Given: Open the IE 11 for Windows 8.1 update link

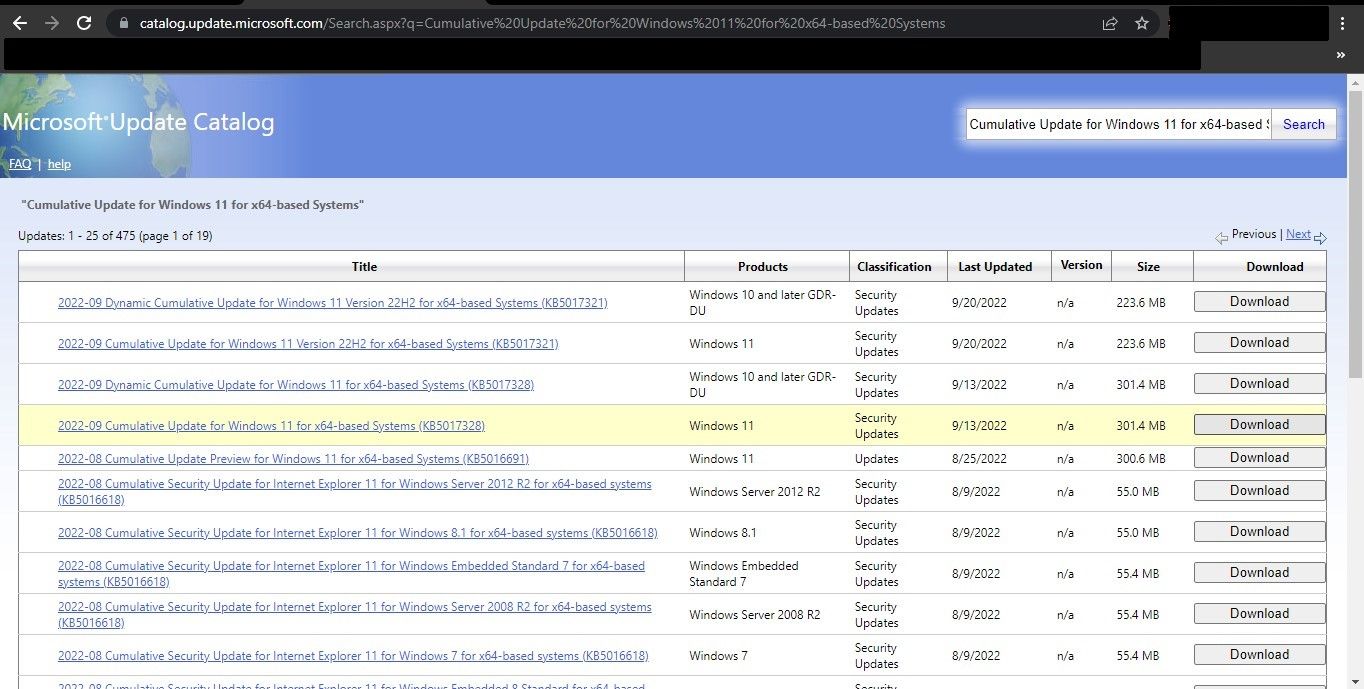Looking at the screenshot, I should pyautogui.click(x=358, y=533).
